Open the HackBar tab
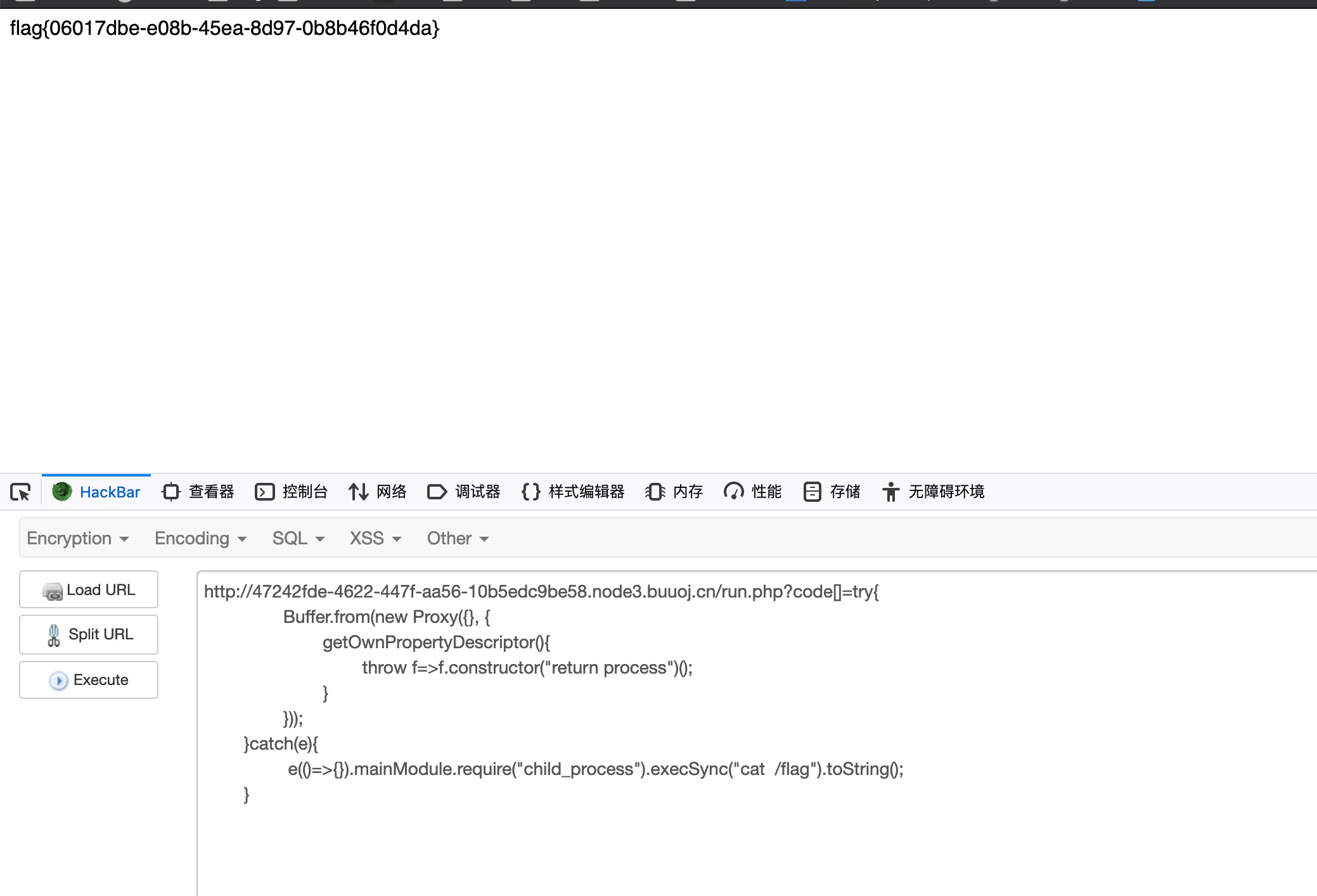The width and height of the screenshot is (1317, 896). pyautogui.click(x=96, y=492)
